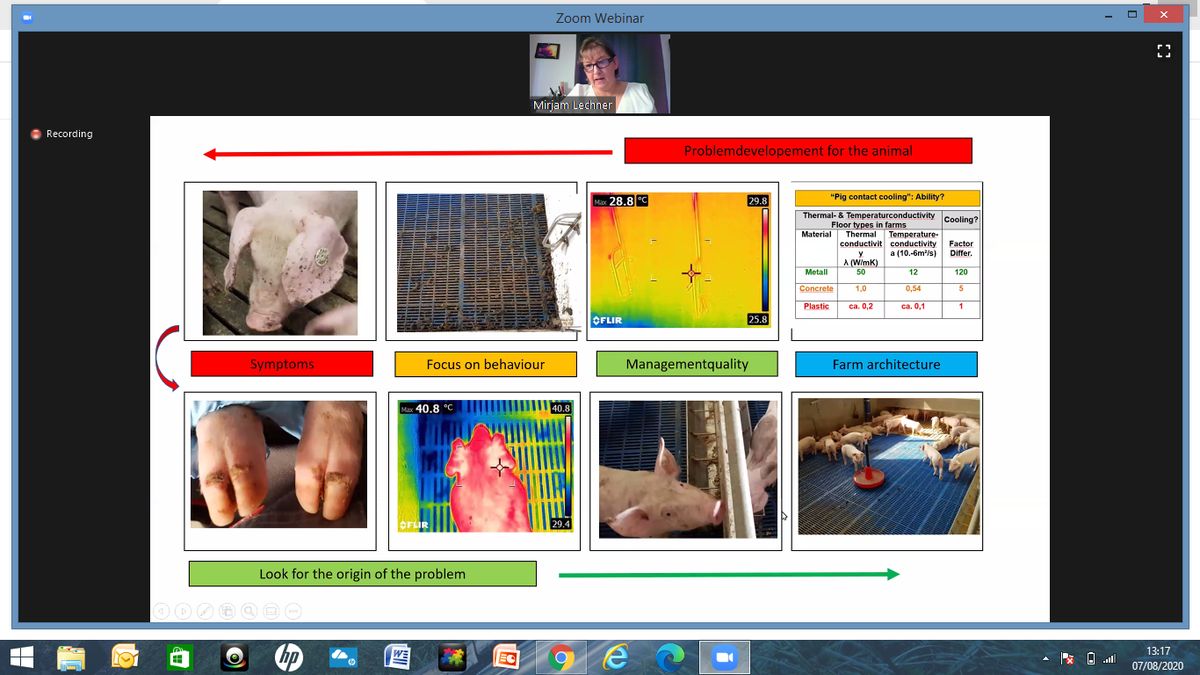This screenshot has width=1200, height=675.
Task: Click the orange 'Focus on behaviour' label
Action: tap(485, 364)
